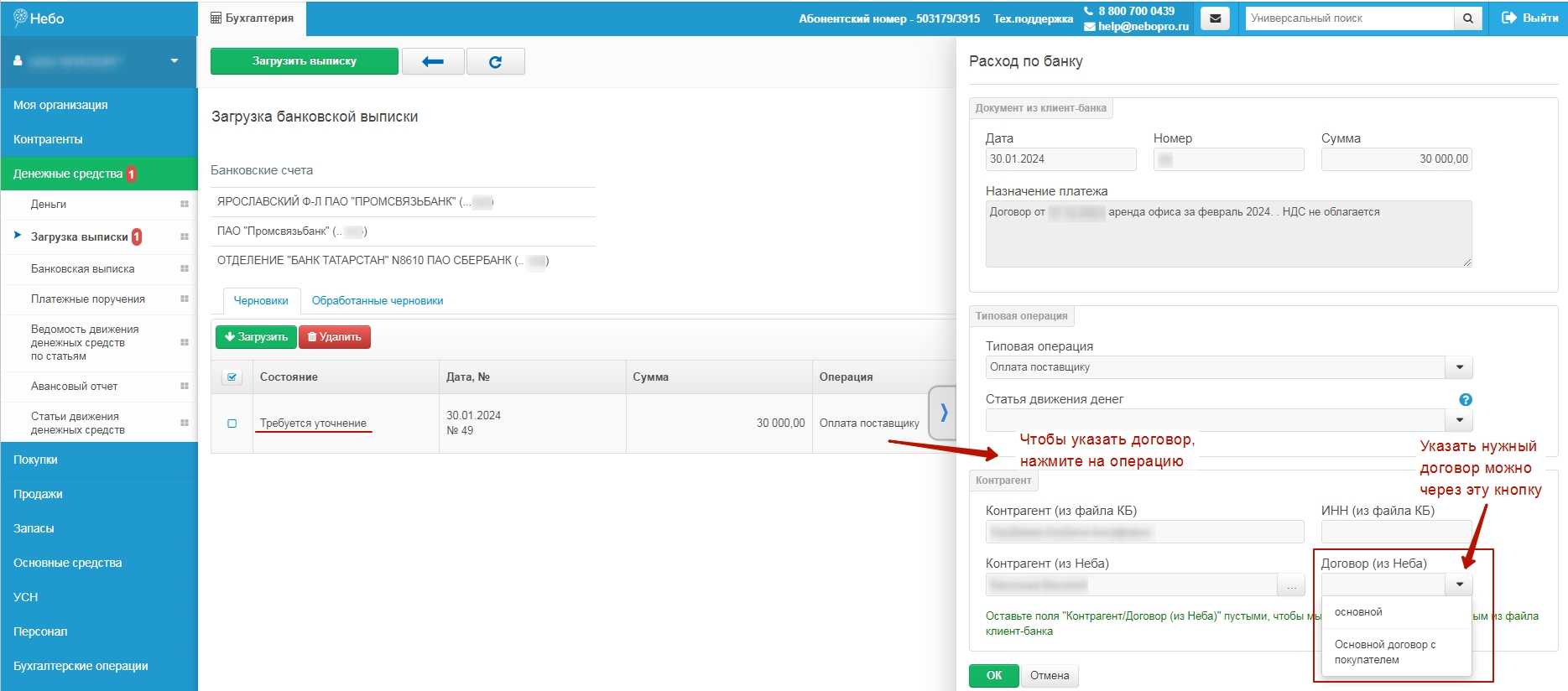Click red Удалить button
Viewport: 1568px width, 691px height.
tap(335, 336)
